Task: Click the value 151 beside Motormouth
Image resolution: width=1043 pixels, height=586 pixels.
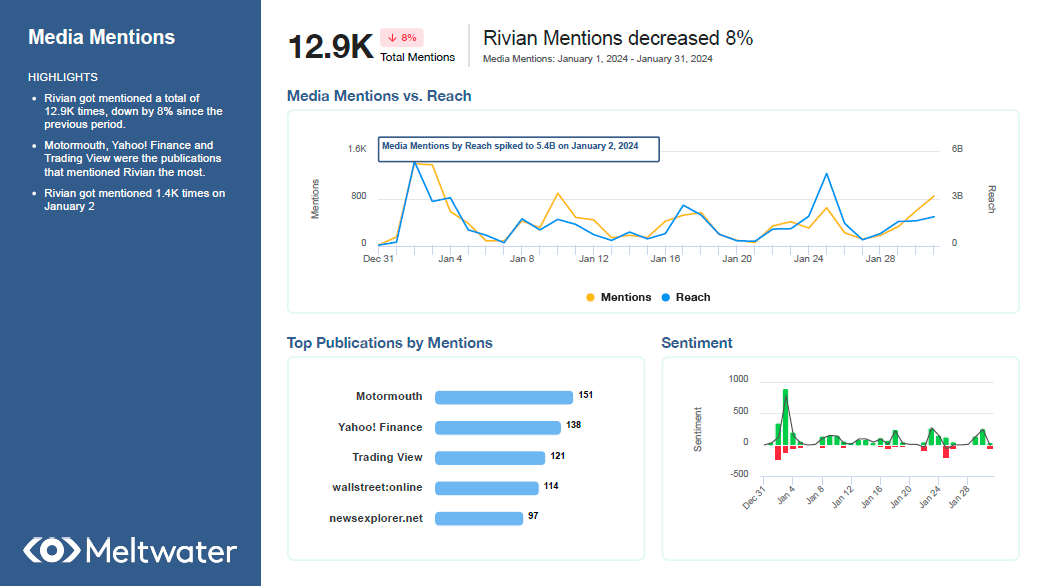Action: click(x=585, y=395)
